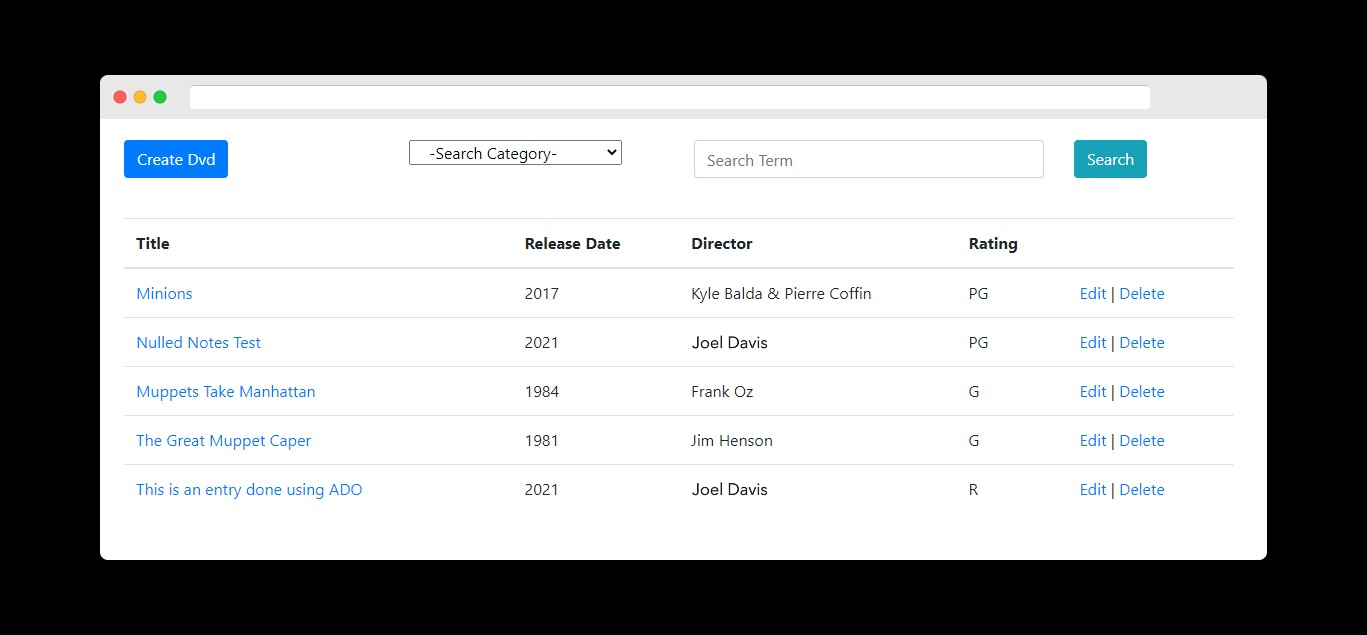Delete The Great Muppet Caper row
1367x635 pixels.
point(1142,440)
